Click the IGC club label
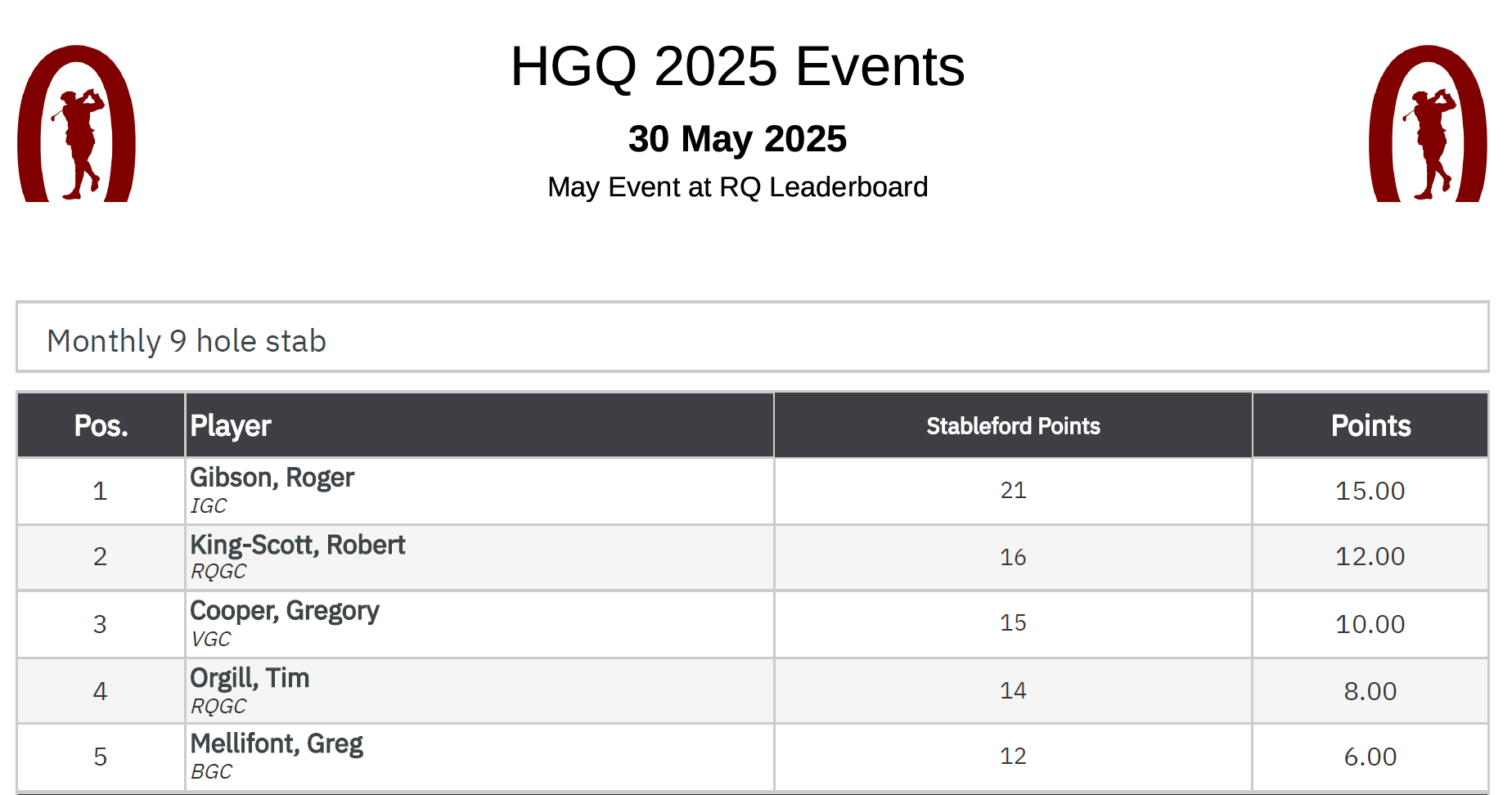 tap(209, 506)
